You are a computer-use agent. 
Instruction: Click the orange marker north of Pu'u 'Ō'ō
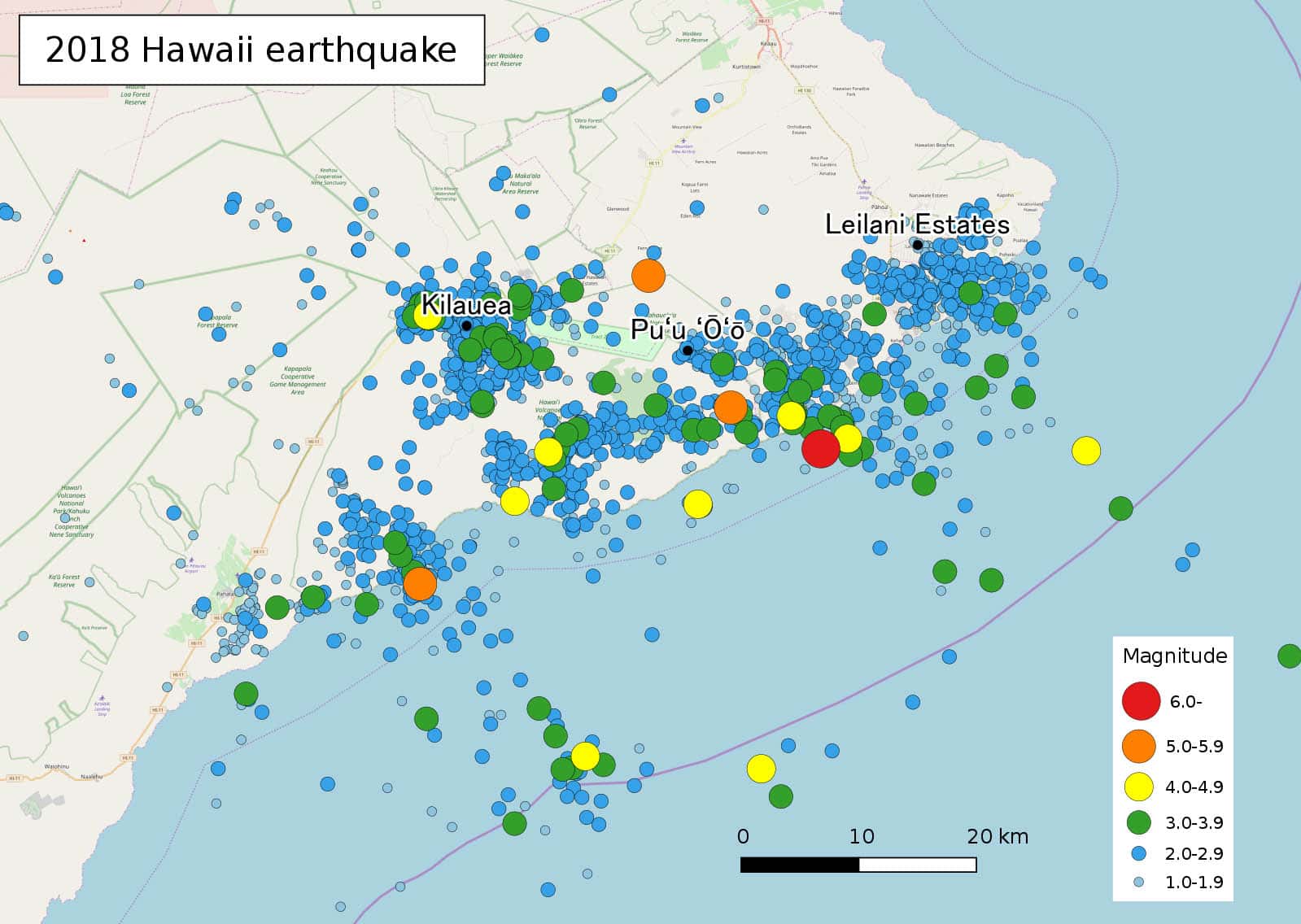point(648,276)
